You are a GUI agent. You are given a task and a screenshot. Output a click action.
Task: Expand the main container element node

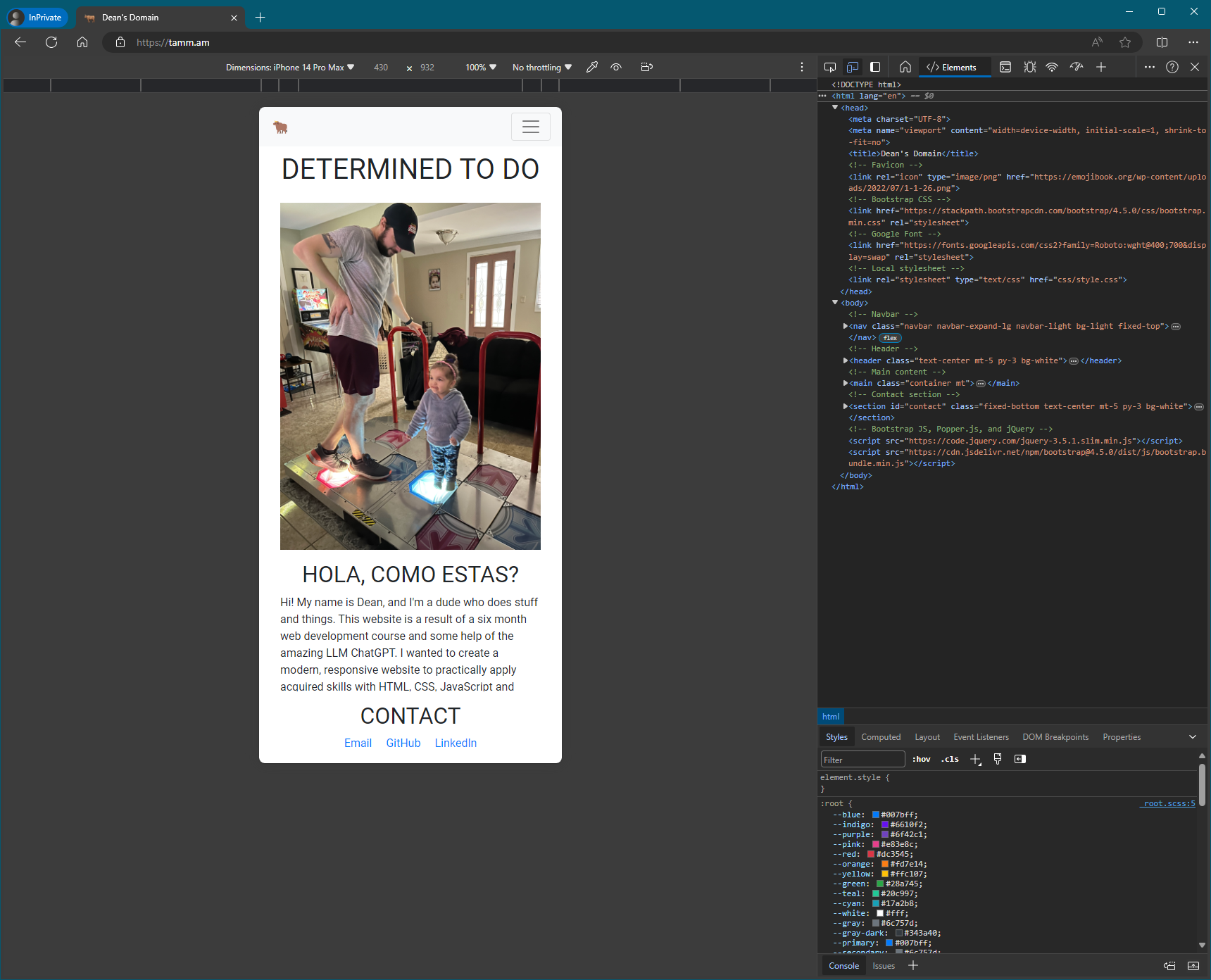[x=846, y=383]
